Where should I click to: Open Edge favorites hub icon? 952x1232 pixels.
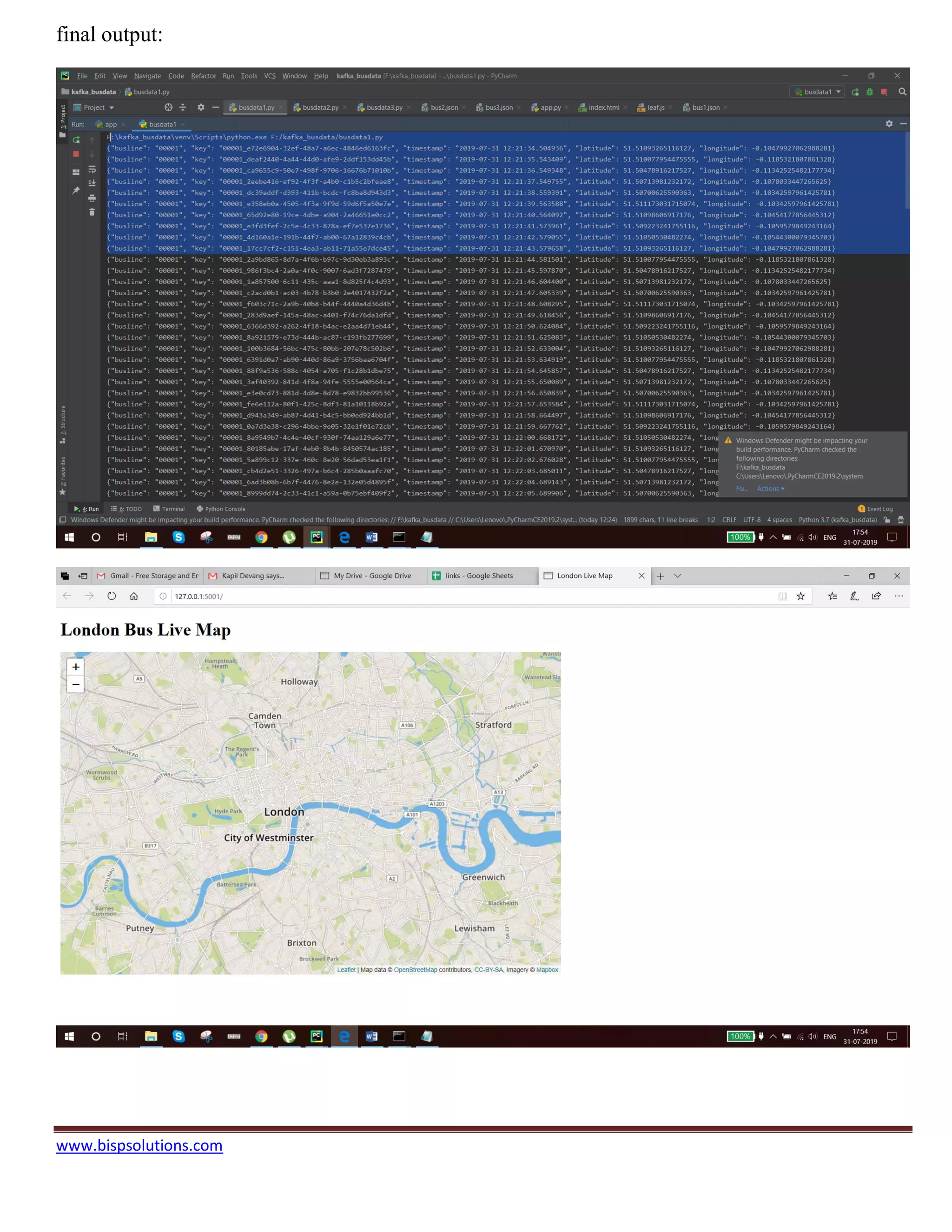pos(833,596)
